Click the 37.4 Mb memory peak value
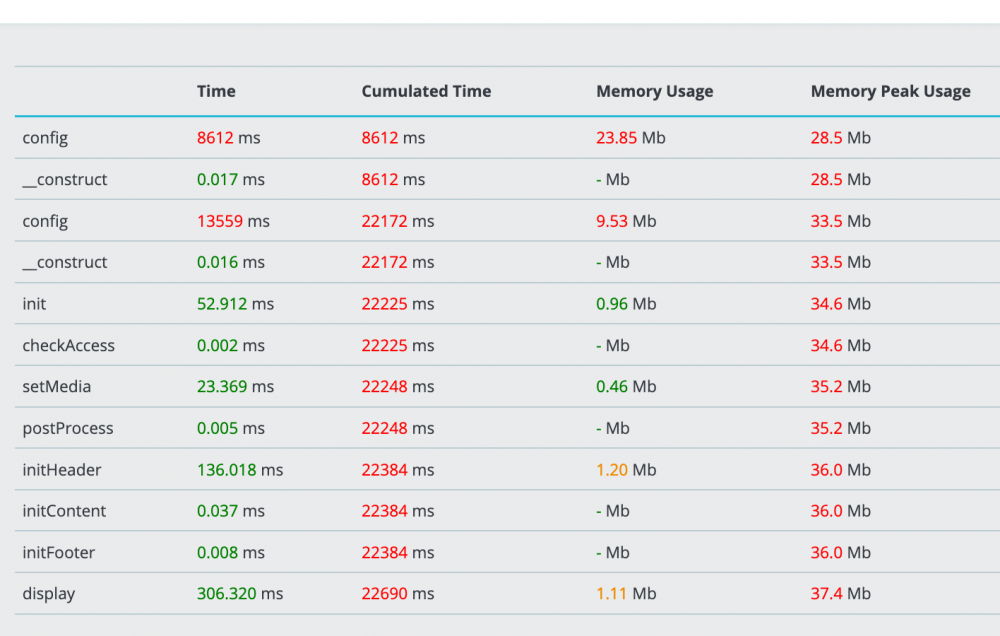Screen dimensions: 1000x636 [840, 594]
